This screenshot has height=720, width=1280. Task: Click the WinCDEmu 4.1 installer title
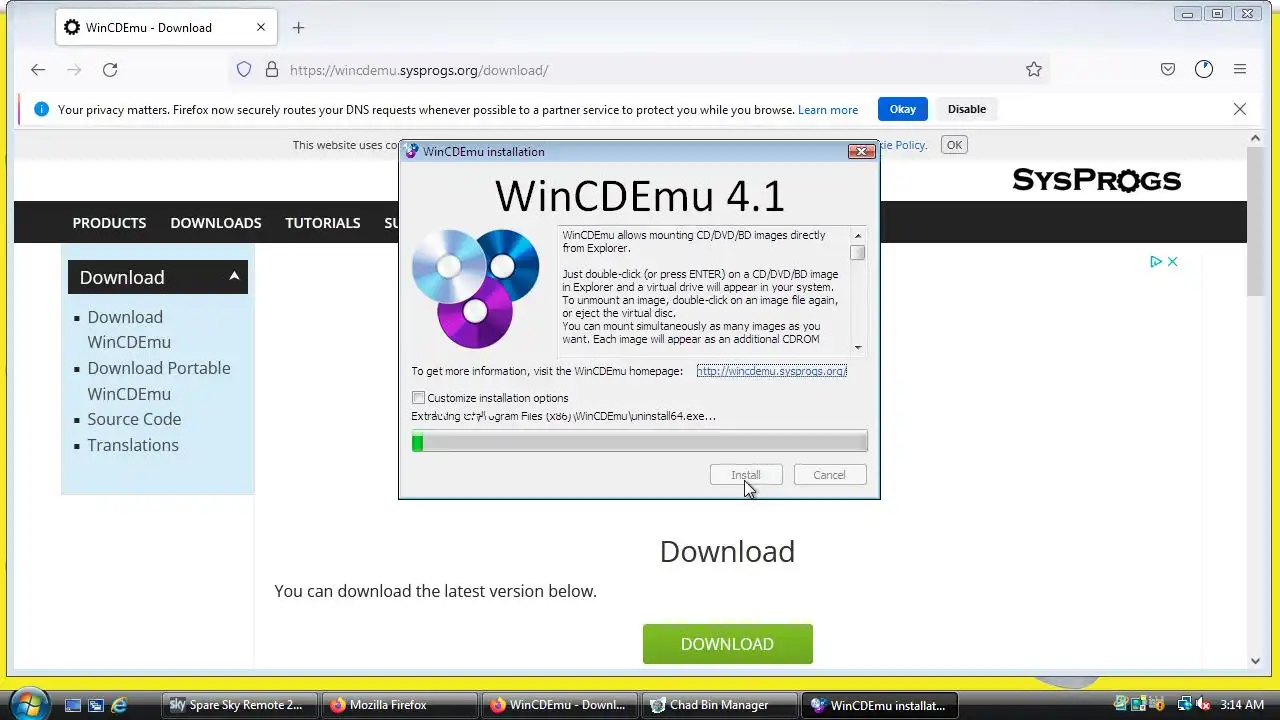coord(640,196)
